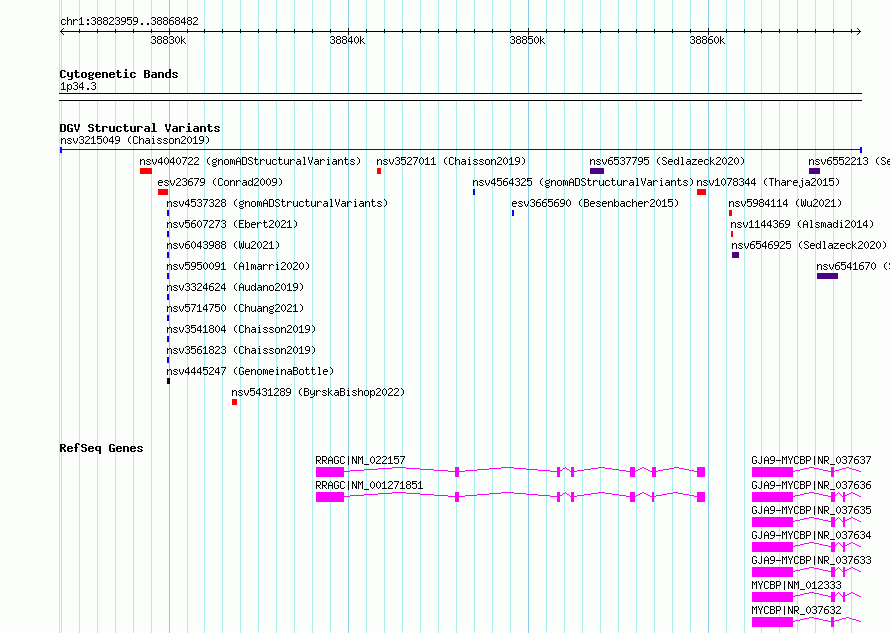Select the 1p34.3 cytogenetic band label
Screen dimensions: 890x633
tap(78, 86)
